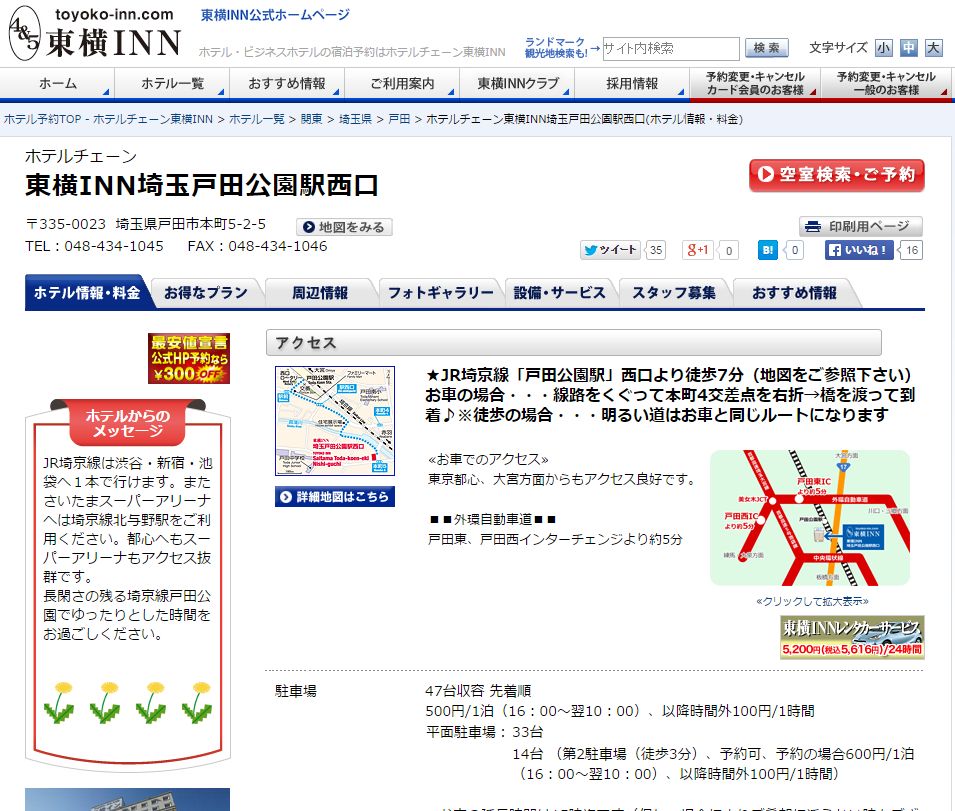Click 詳細地図はこちら button
The image size is (955, 811).
coord(335,497)
